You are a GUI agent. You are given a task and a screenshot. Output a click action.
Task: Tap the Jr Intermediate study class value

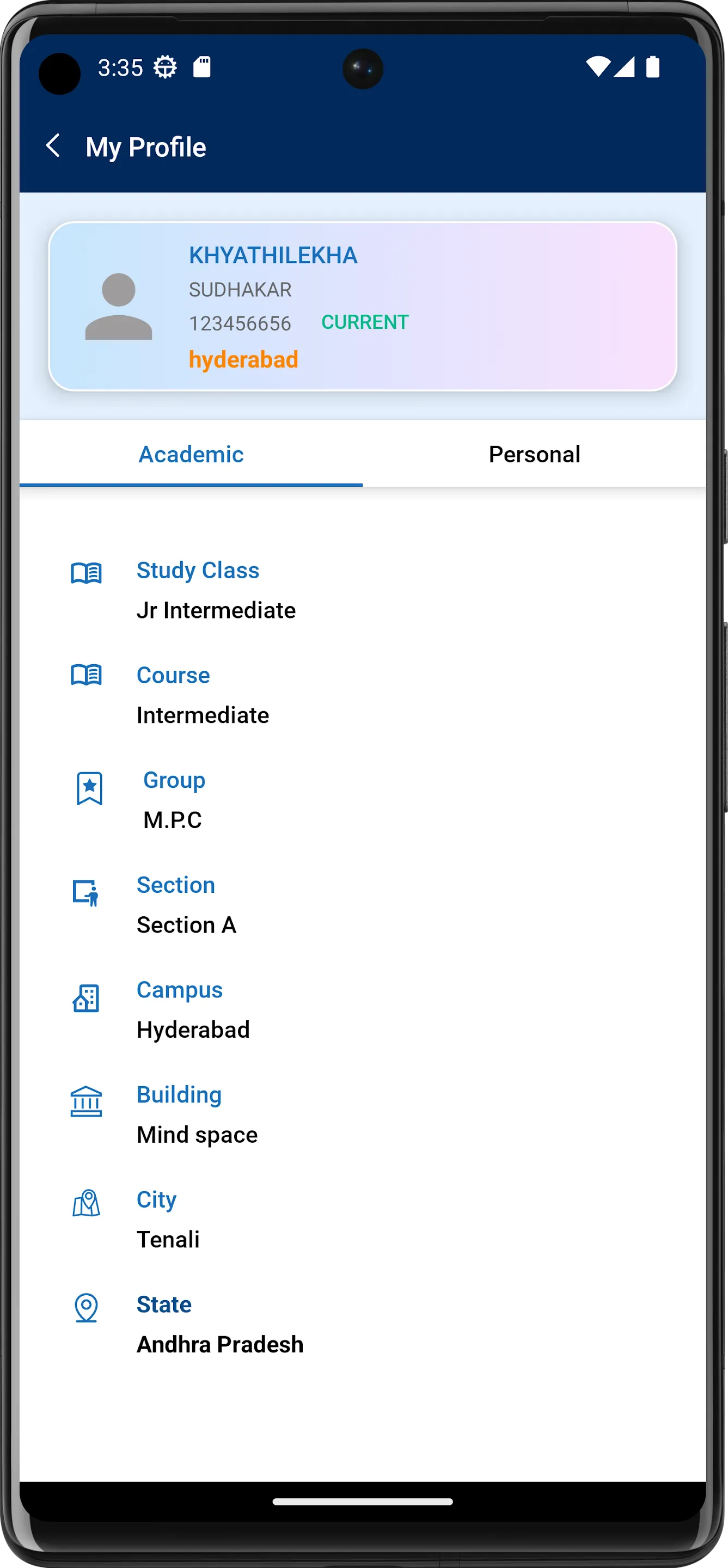pos(216,610)
